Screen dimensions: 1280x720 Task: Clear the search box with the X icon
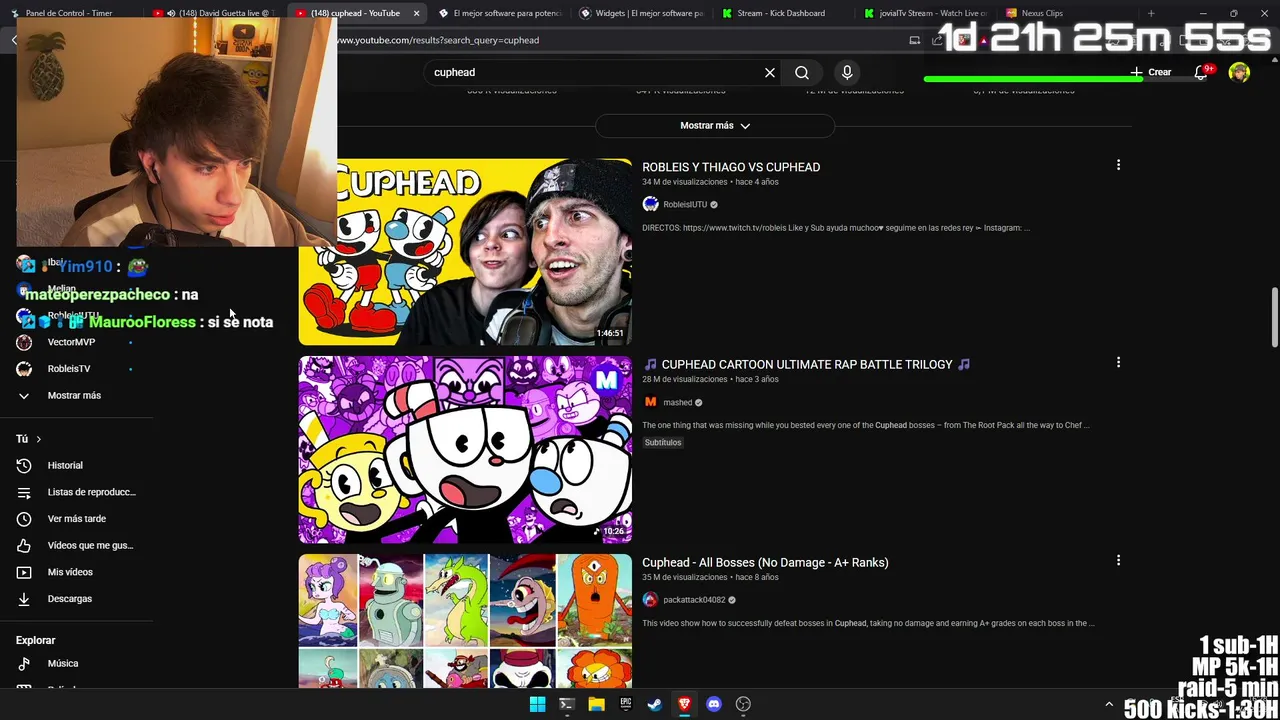tap(770, 72)
